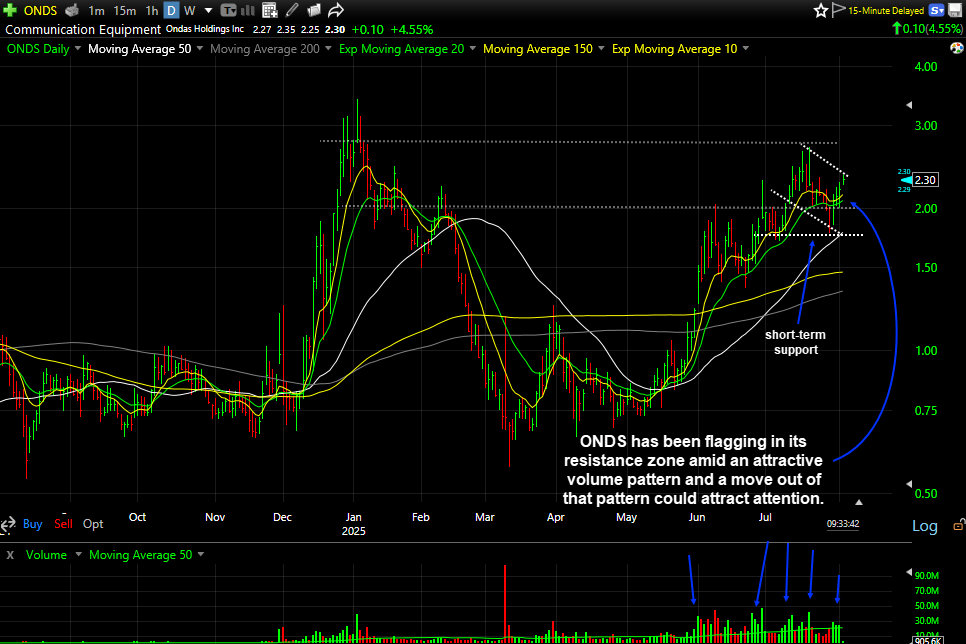Switch to daily timeframe D
The image size is (966, 644).
pos(171,10)
